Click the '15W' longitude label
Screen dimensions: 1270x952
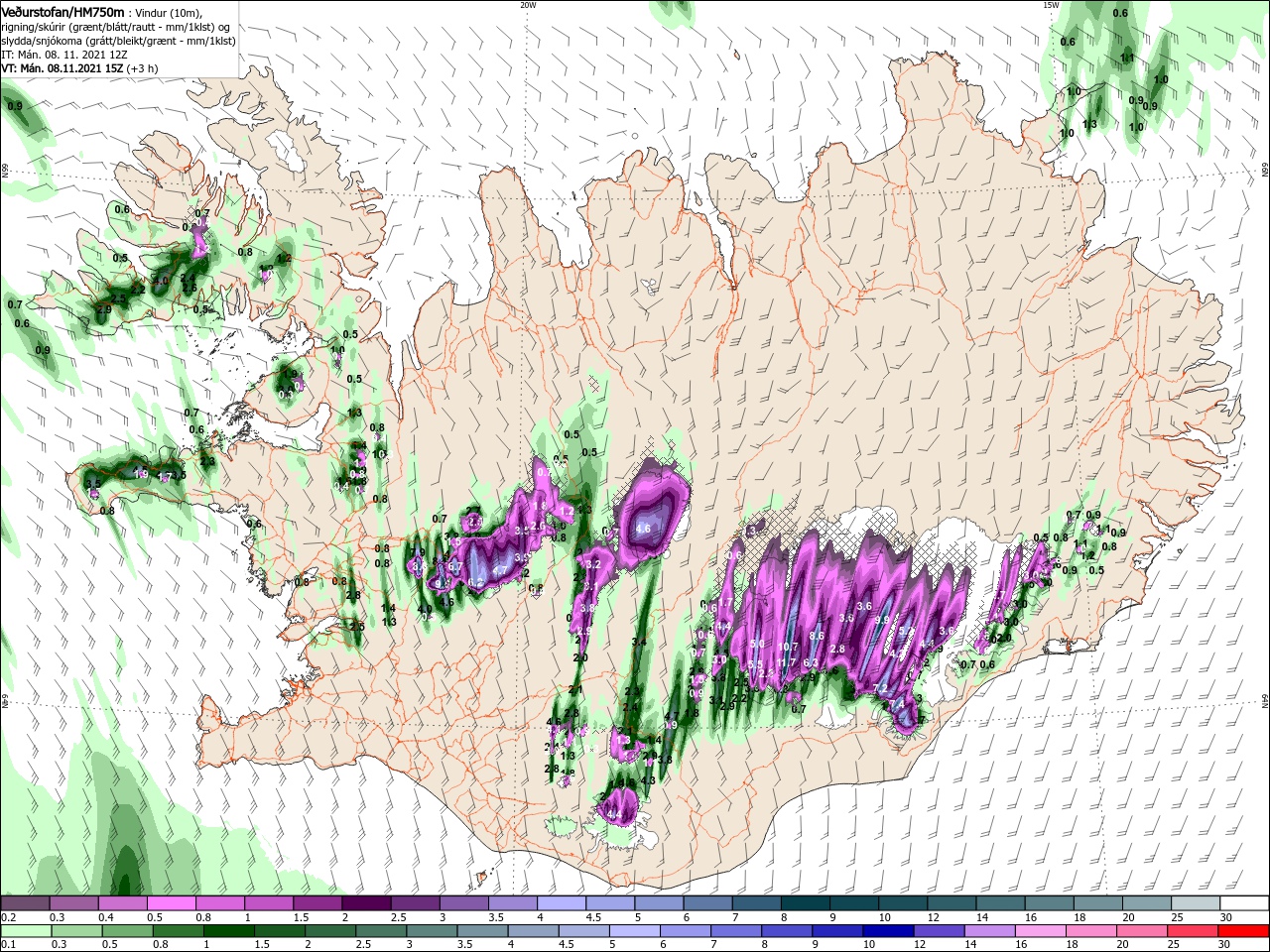coord(1051,5)
